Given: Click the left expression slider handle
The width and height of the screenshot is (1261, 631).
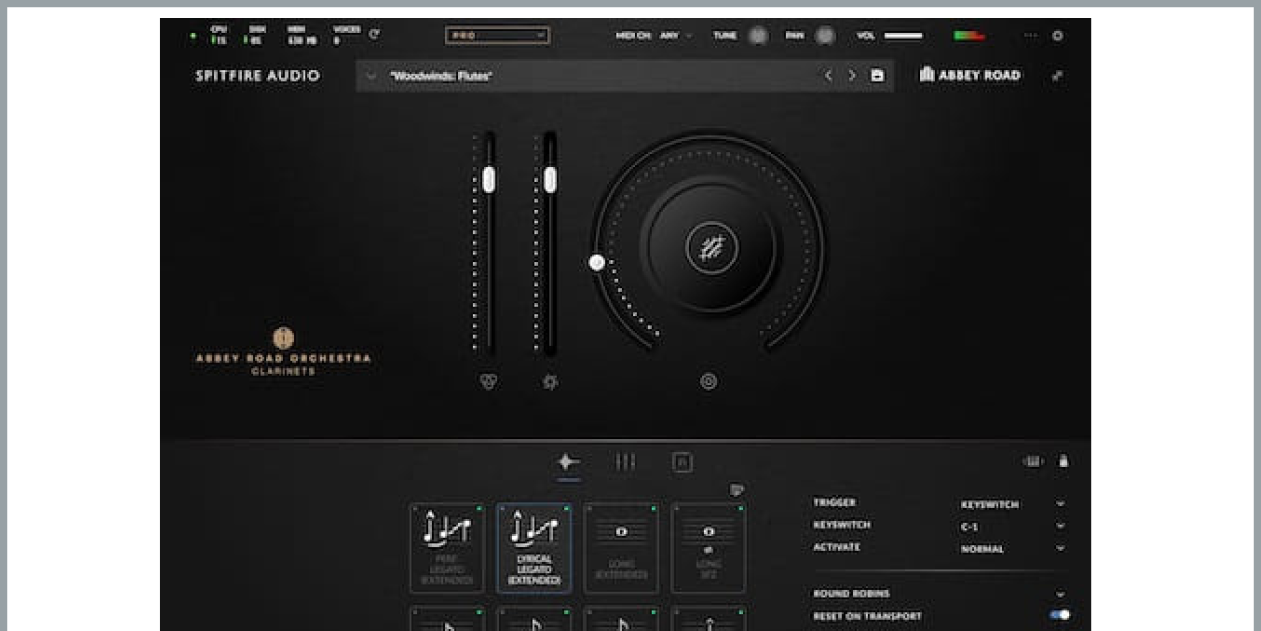Looking at the screenshot, I should pyautogui.click(x=488, y=180).
